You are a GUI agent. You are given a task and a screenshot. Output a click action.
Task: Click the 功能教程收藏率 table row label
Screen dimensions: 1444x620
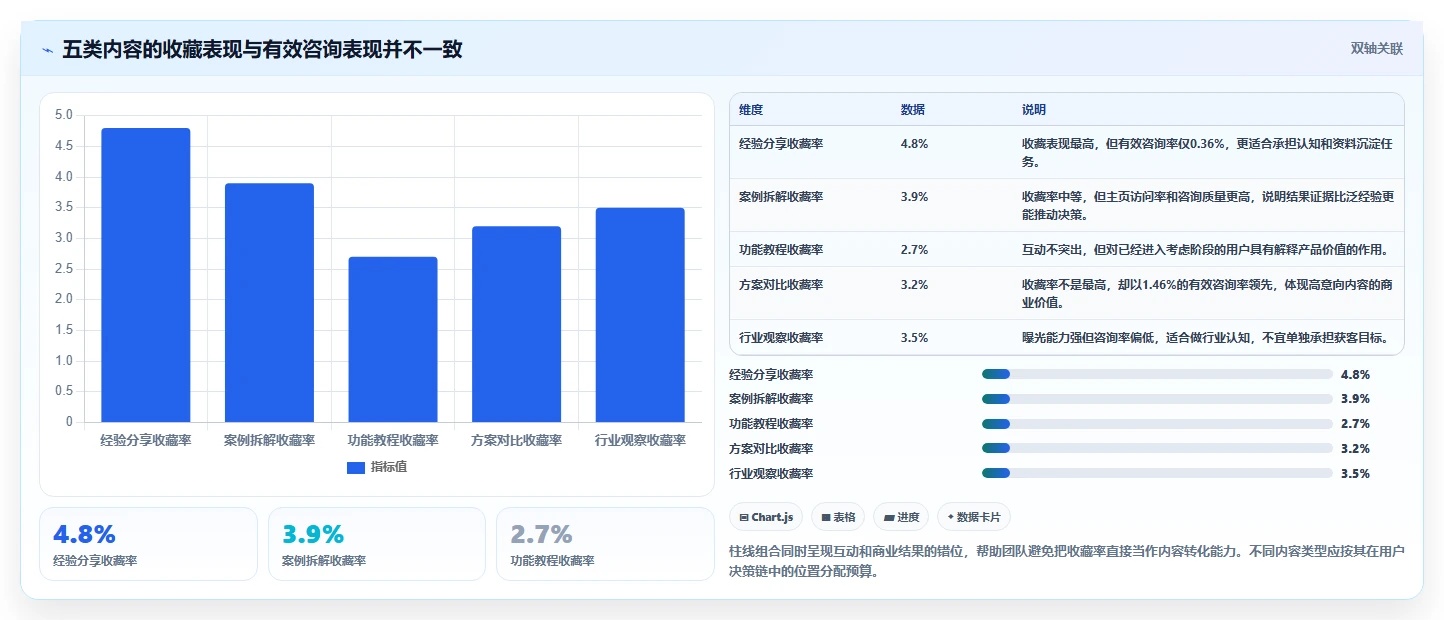781,250
